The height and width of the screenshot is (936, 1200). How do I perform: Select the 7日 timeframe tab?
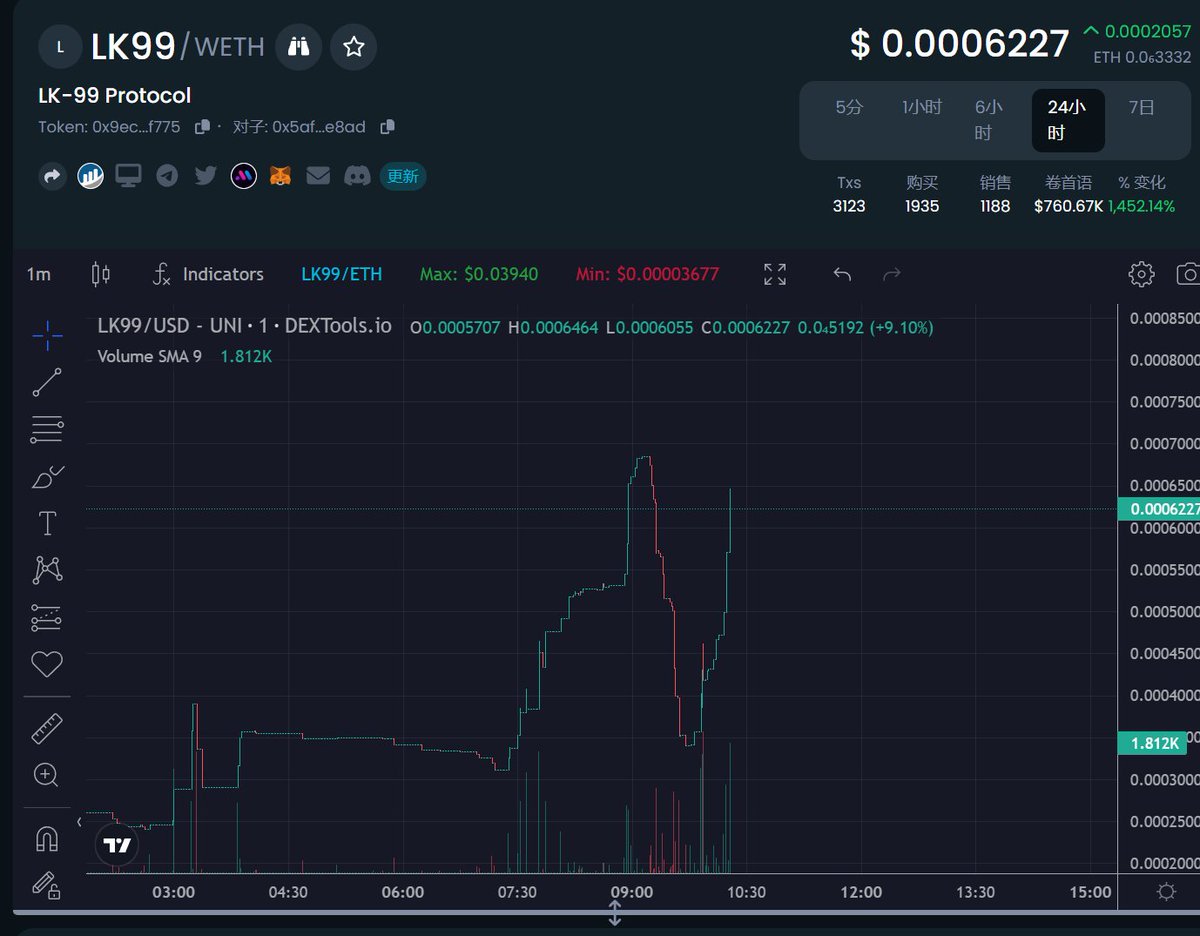click(x=1141, y=107)
